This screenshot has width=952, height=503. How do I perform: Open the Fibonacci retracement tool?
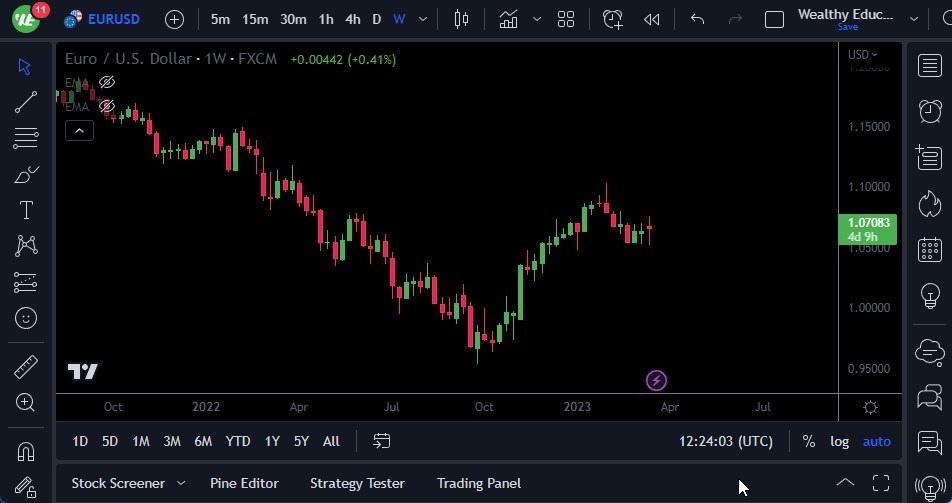26,138
